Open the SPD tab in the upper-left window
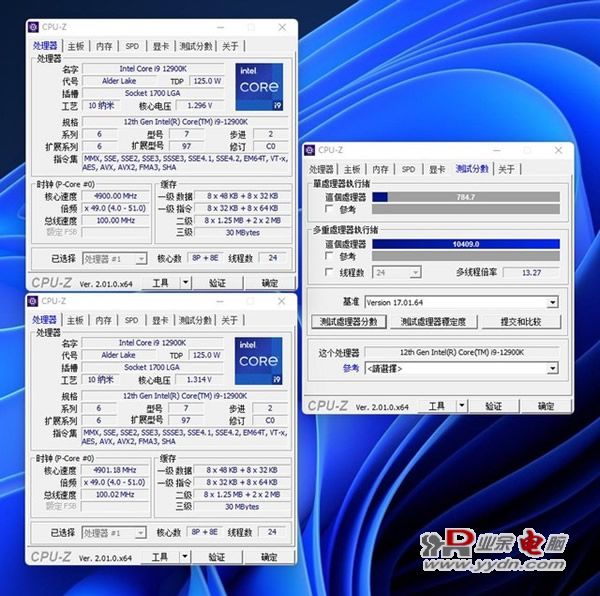600x596 pixels. coord(132,46)
